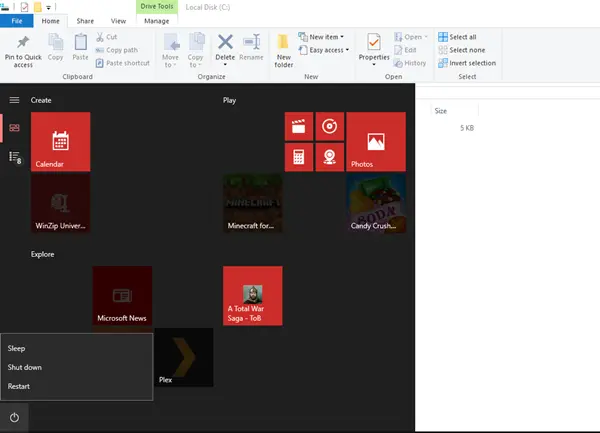Launch A Total War Saga tile
This screenshot has width=600, height=433.
tap(253, 296)
